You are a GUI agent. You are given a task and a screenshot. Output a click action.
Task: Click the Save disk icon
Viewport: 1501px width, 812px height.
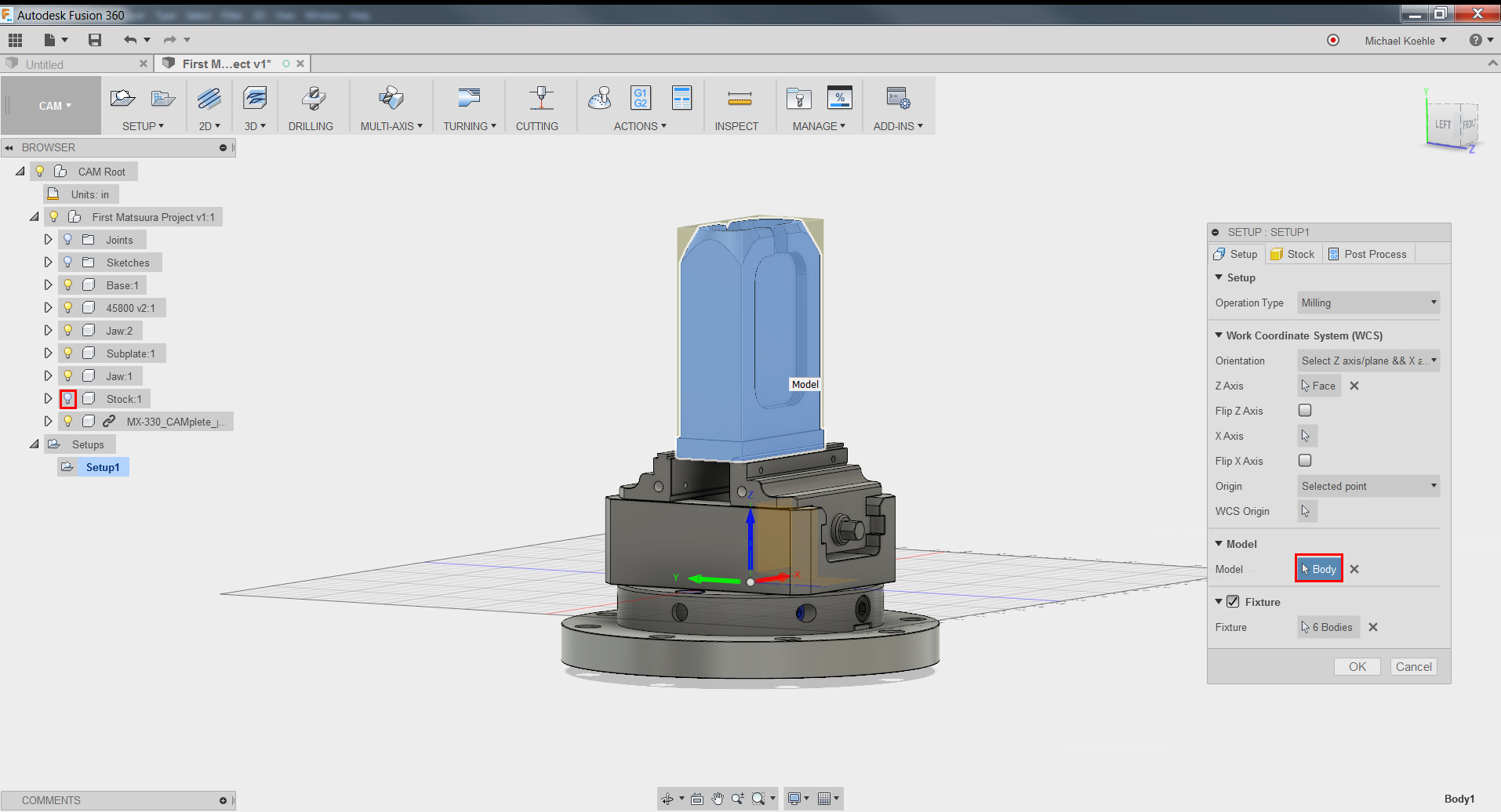click(95, 40)
